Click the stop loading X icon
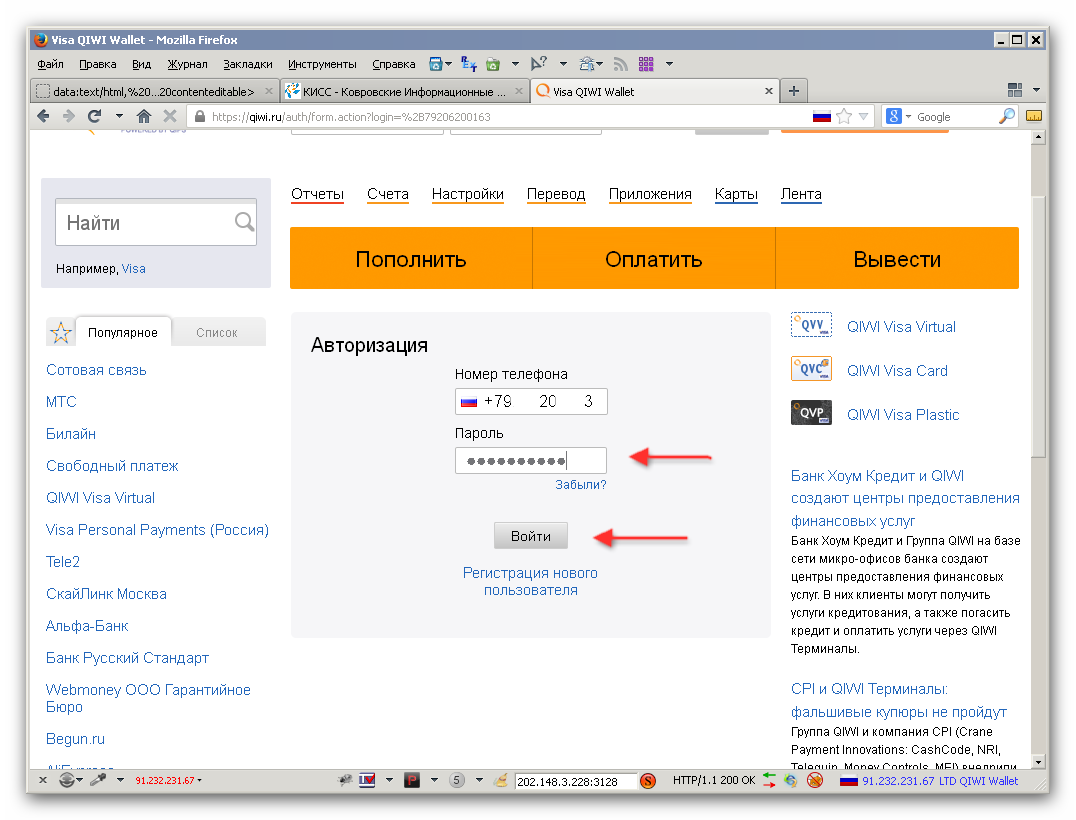Image resolution: width=1076 pixels, height=820 pixels. 170,116
